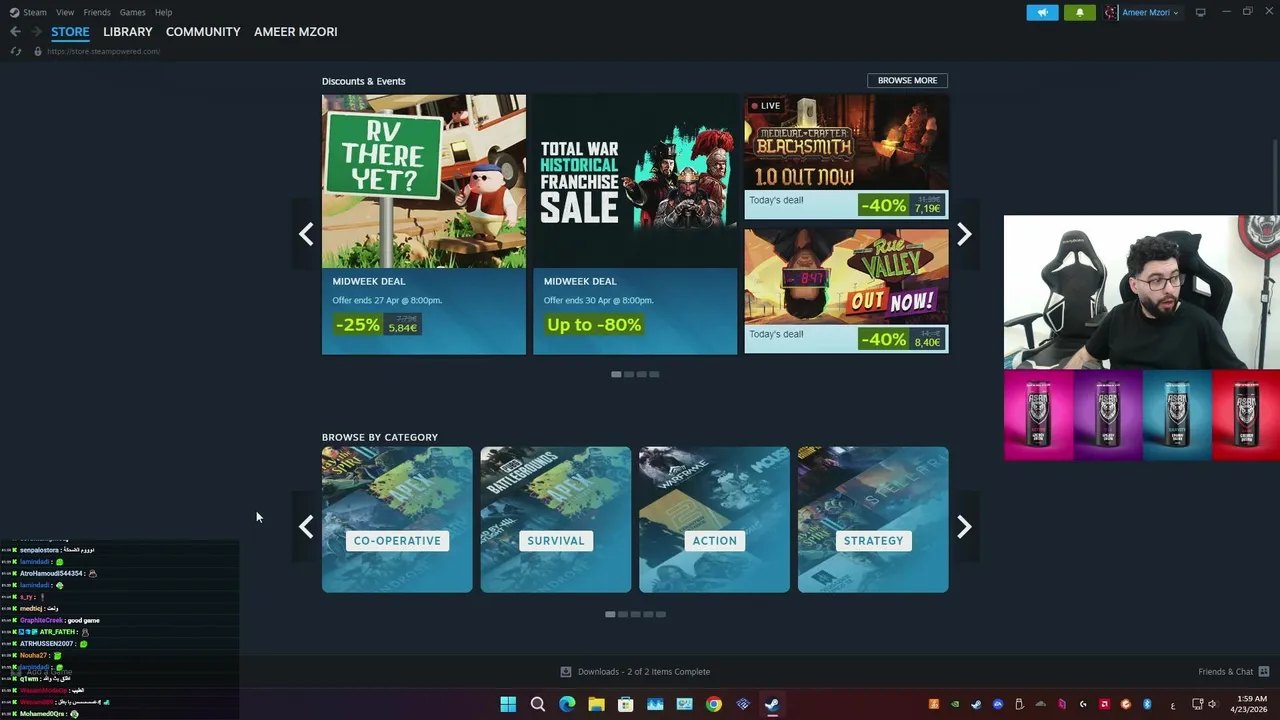Image resolution: width=1280 pixels, height=720 pixels.
Task: Open the Windows Start menu
Action: tap(508, 704)
